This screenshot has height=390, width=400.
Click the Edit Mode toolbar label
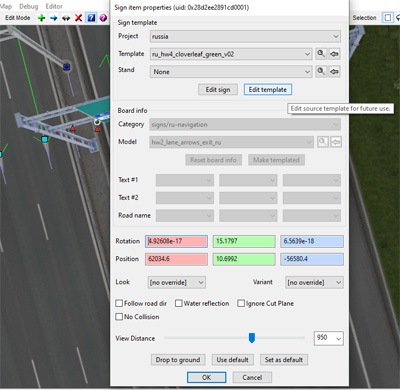coord(17,18)
